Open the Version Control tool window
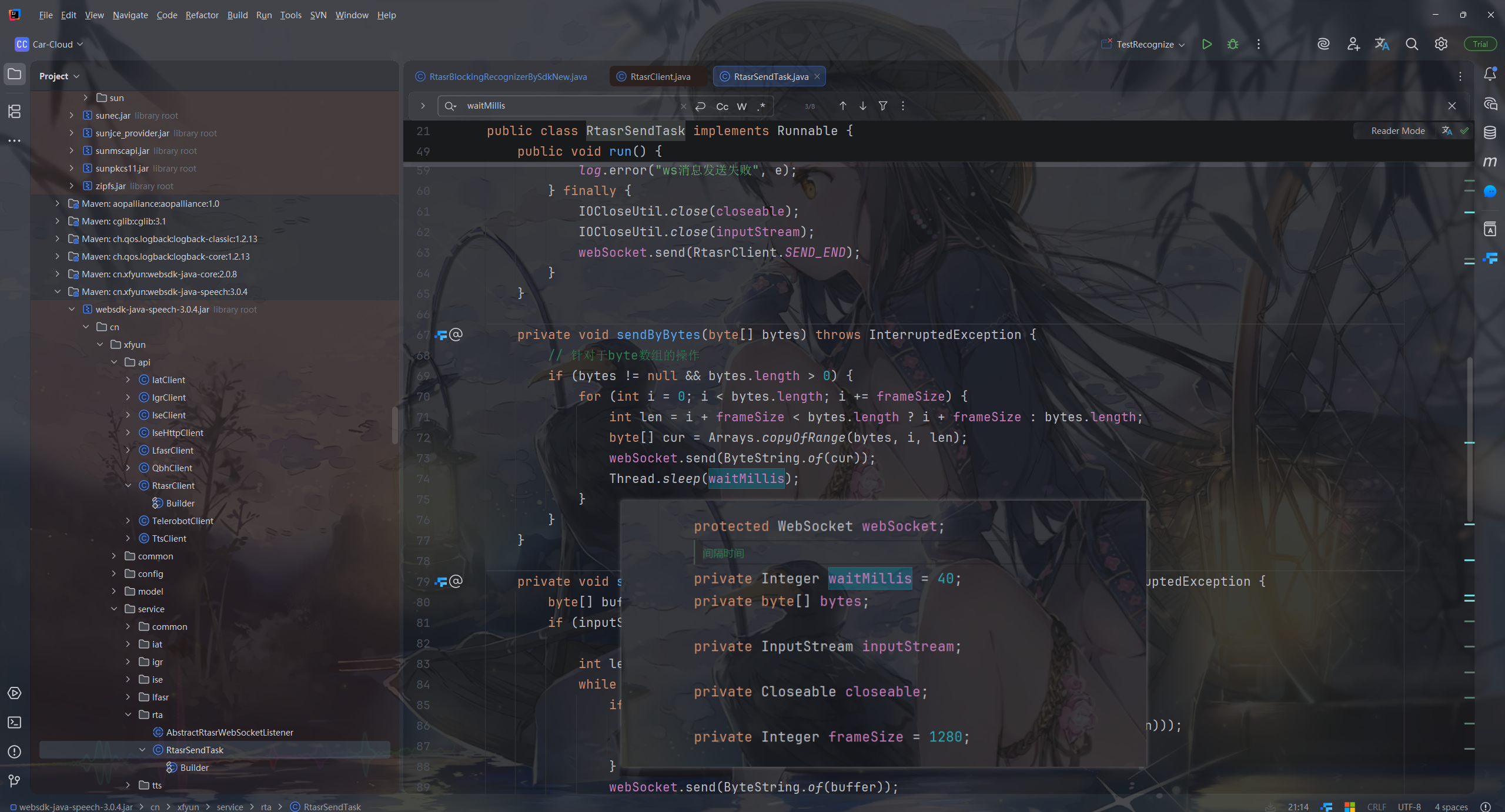 click(15, 780)
